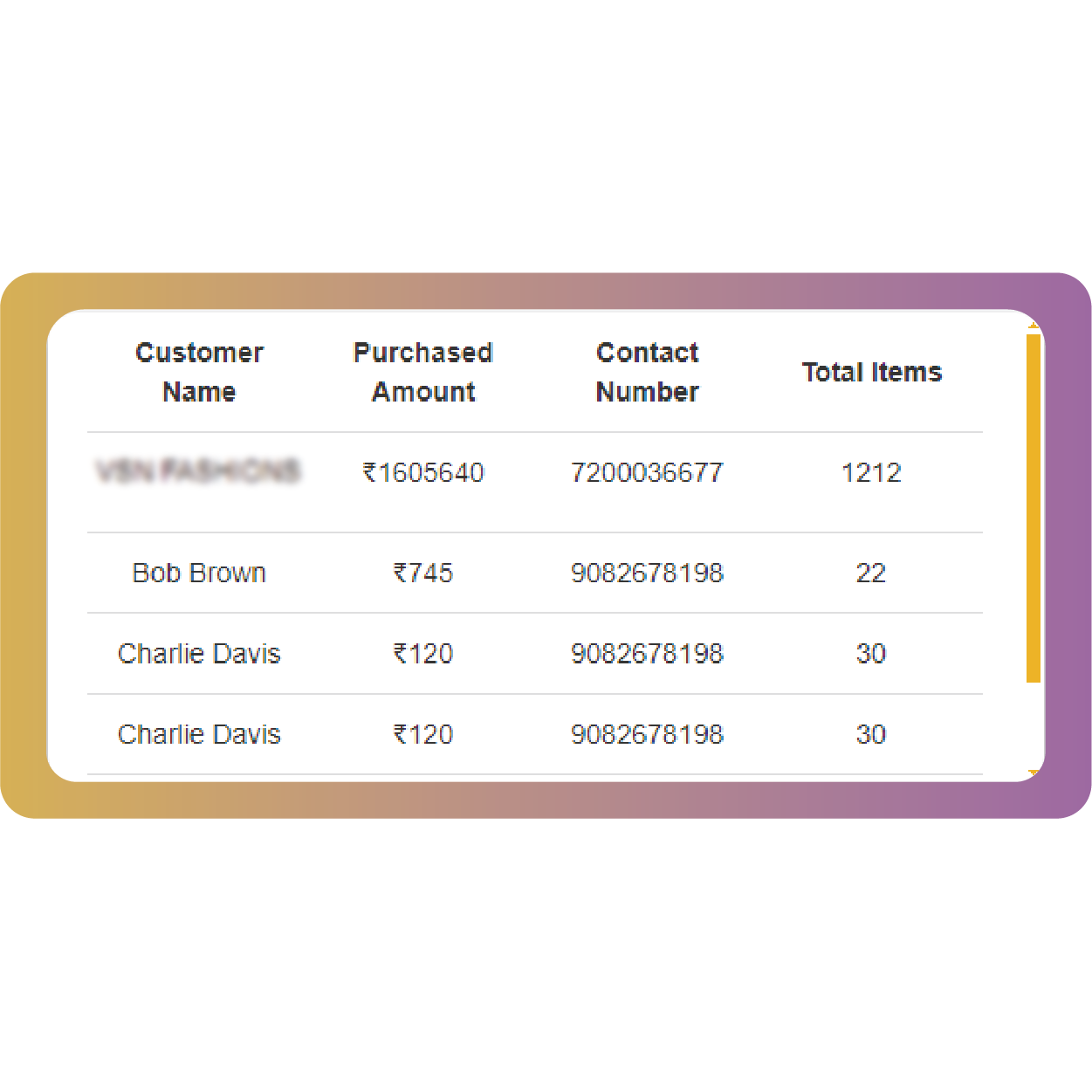Image resolution: width=1092 pixels, height=1092 pixels.
Task: Click contact number in last Charlie Davis row
Action: (647, 735)
